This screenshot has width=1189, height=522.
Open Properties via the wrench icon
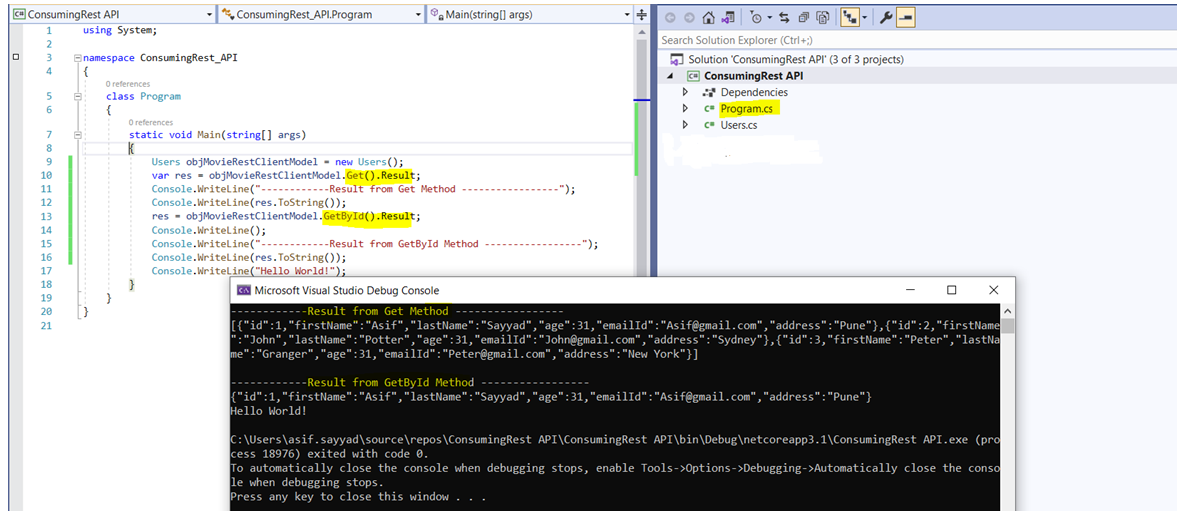coord(886,17)
